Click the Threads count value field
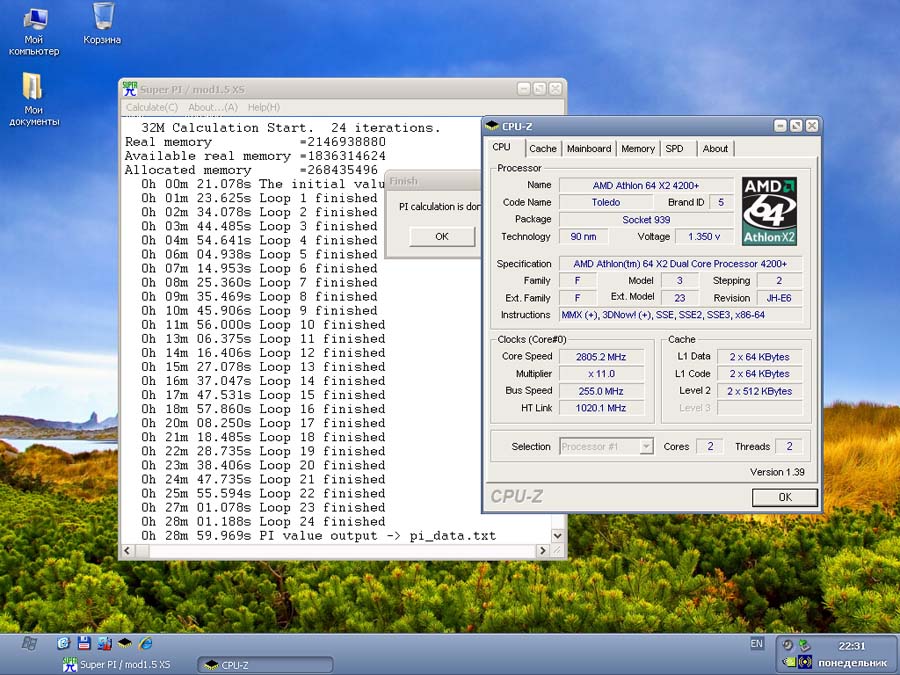This screenshot has height=675, width=900. click(x=789, y=447)
